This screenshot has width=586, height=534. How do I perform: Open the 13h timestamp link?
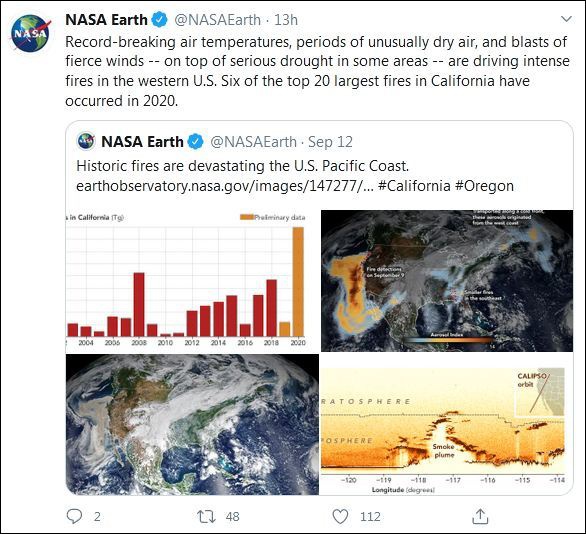point(286,20)
